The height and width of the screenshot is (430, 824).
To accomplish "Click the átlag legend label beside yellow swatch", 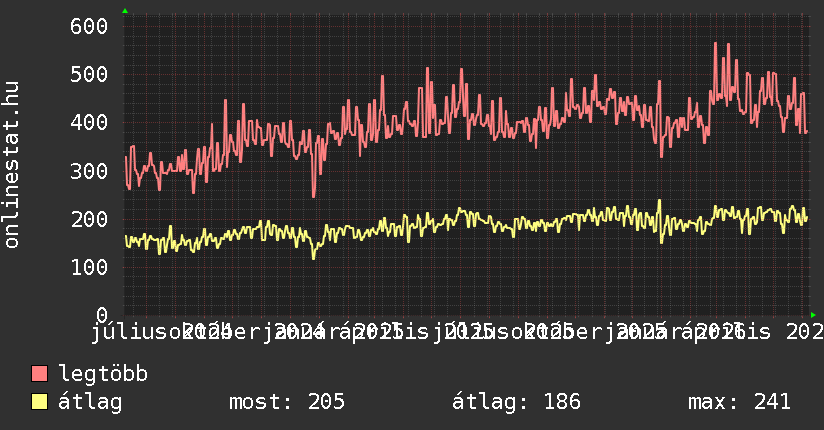I will click(x=90, y=402).
